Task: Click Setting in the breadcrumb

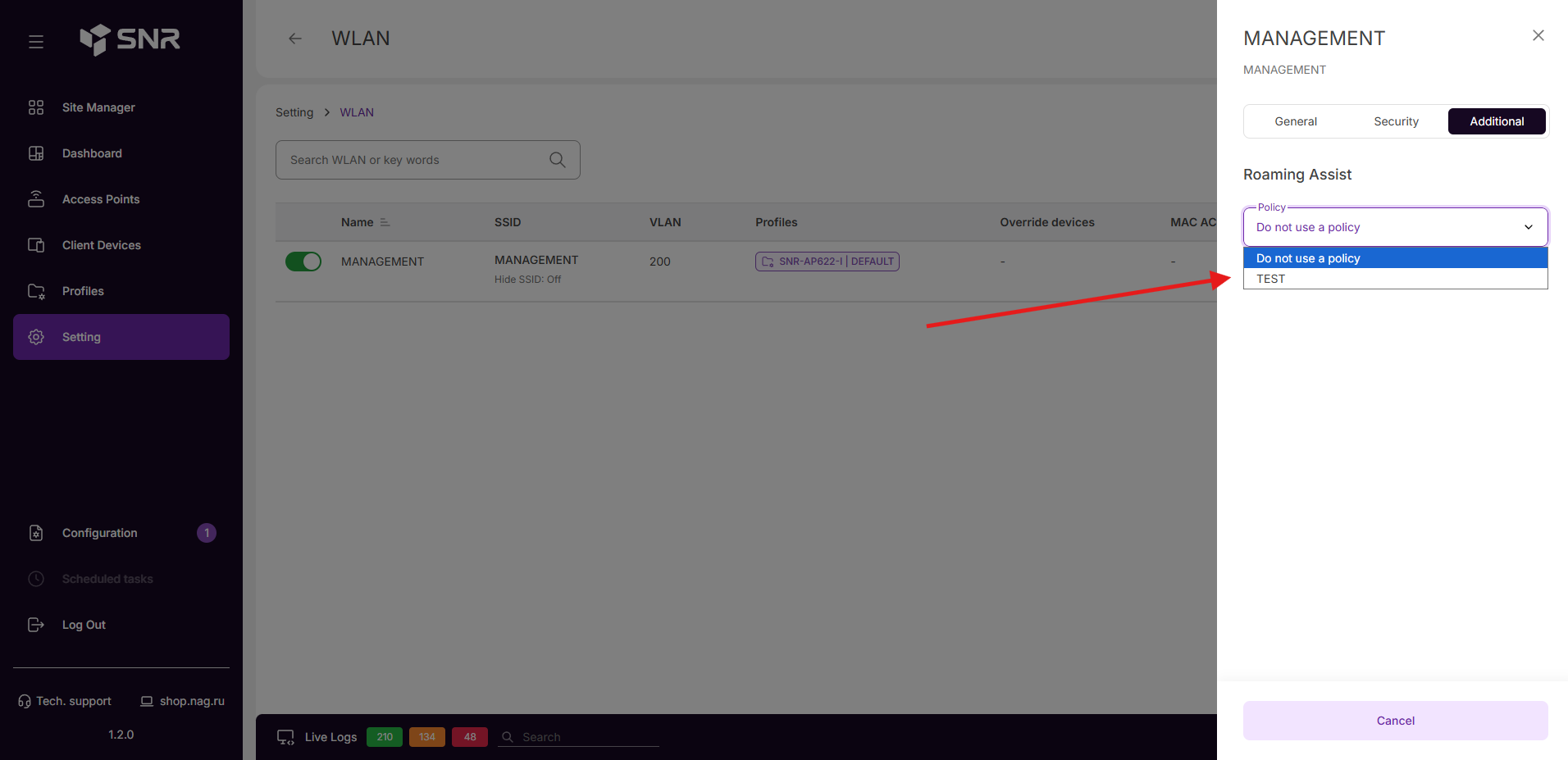Action: (x=294, y=112)
